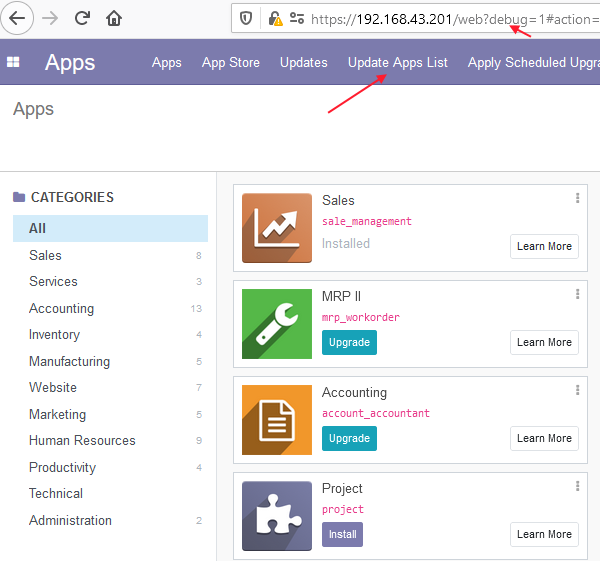Click the URL address field

(x=455, y=19)
